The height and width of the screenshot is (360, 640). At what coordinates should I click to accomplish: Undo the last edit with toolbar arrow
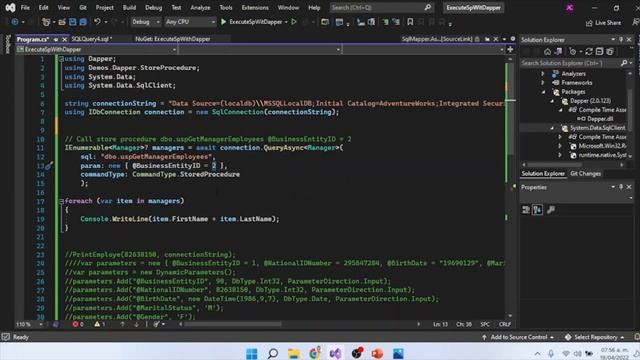point(97,22)
